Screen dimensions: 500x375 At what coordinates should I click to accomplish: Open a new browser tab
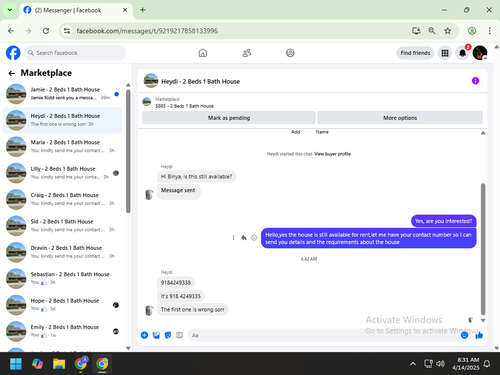coord(143,10)
